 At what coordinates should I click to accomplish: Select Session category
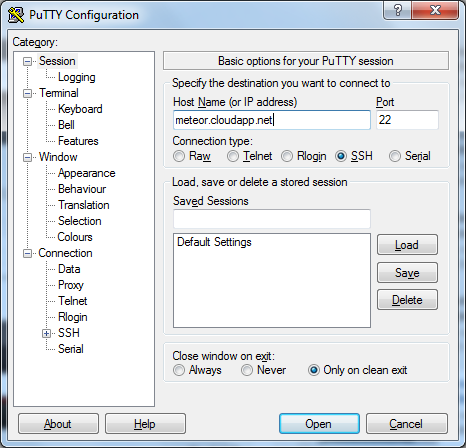pos(57,61)
